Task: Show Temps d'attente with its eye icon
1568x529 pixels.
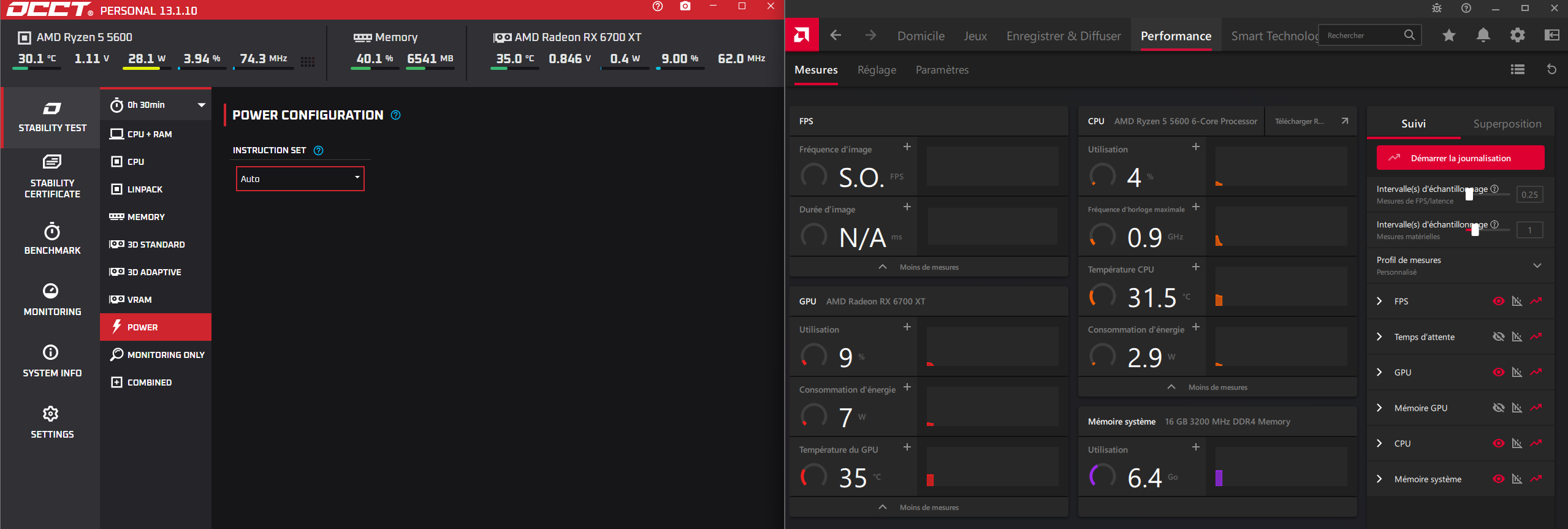Action: (1499, 337)
